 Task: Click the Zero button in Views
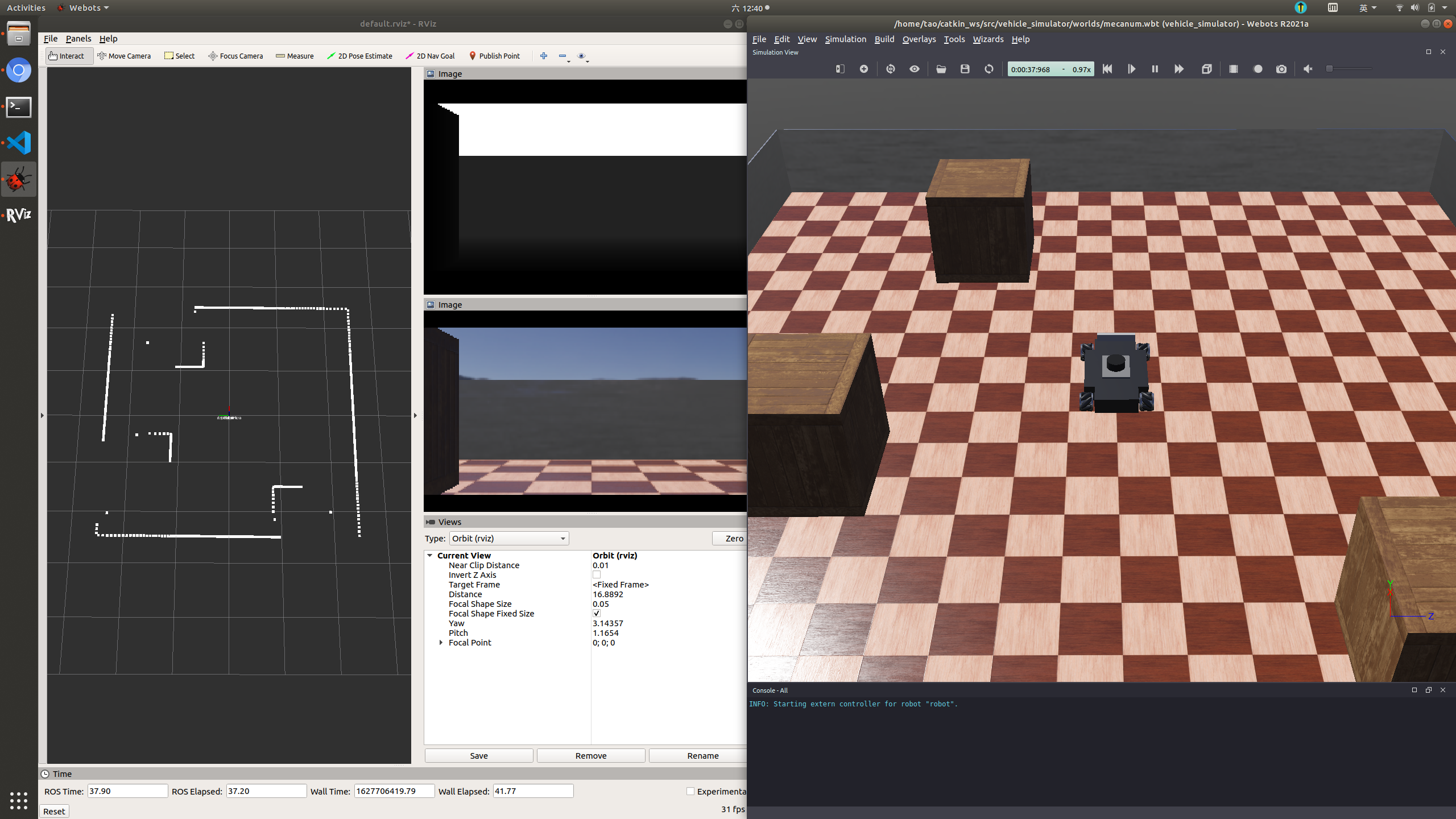click(734, 539)
